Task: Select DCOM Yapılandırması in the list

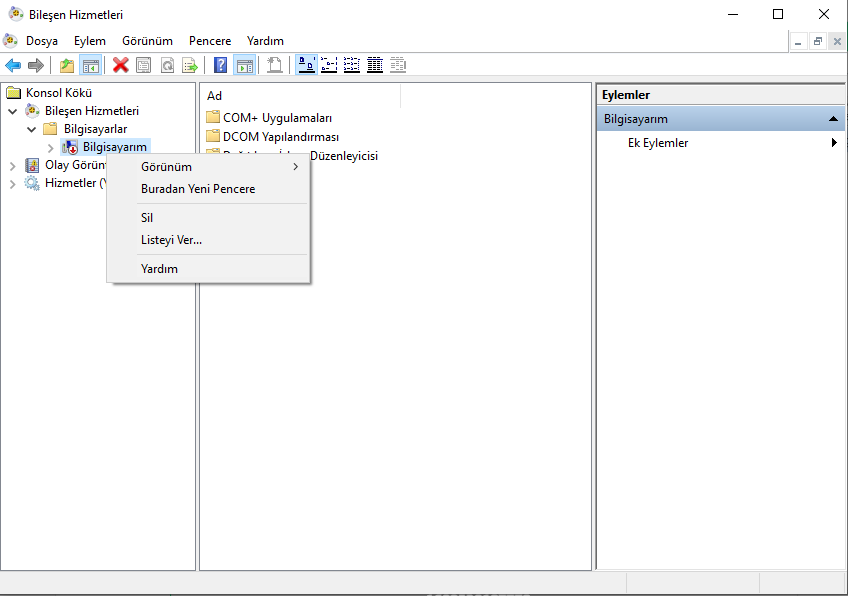Action: coord(281,136)
